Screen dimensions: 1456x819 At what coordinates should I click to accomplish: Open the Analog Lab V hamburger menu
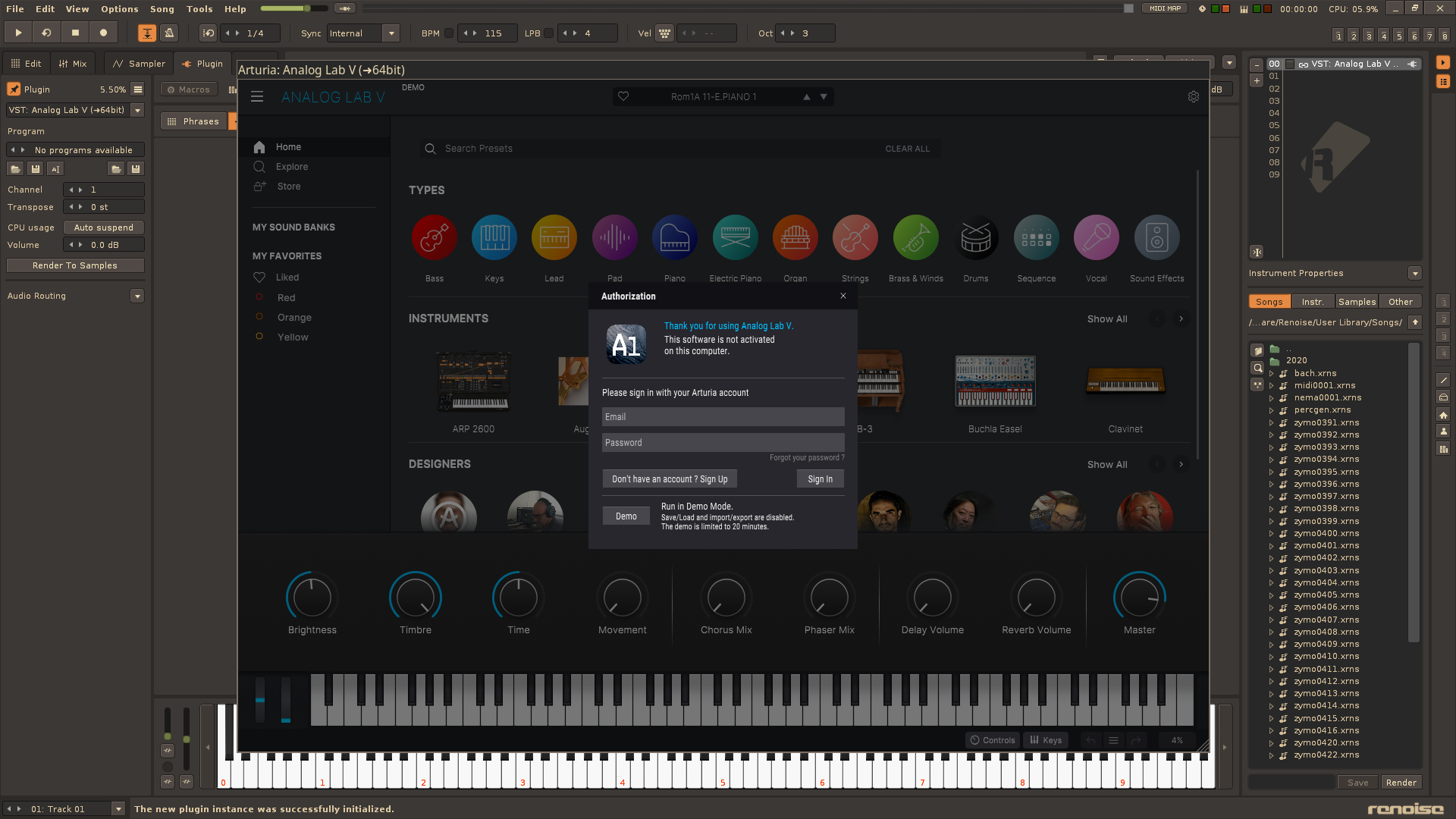(257, 97)
